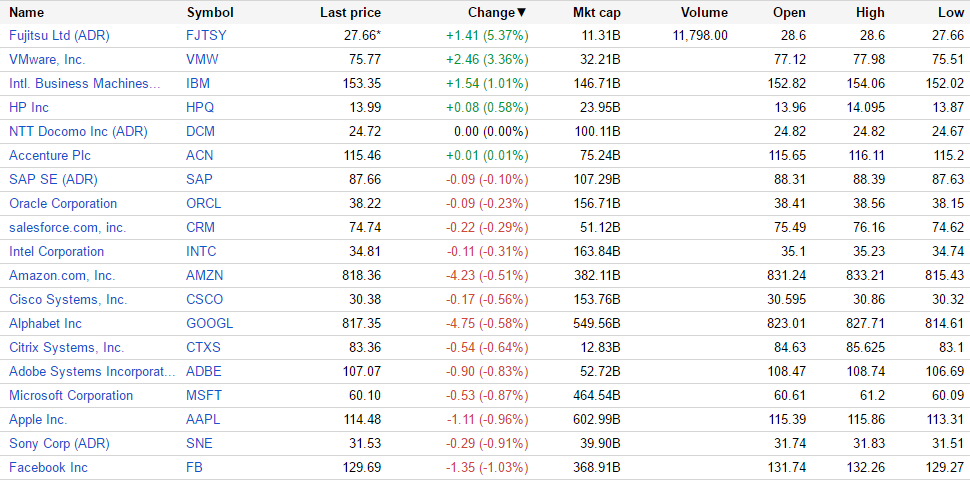The width and height of the screenshot is (970, 482).
Task: Sort by Last price header
Action: tap(350, 12)
